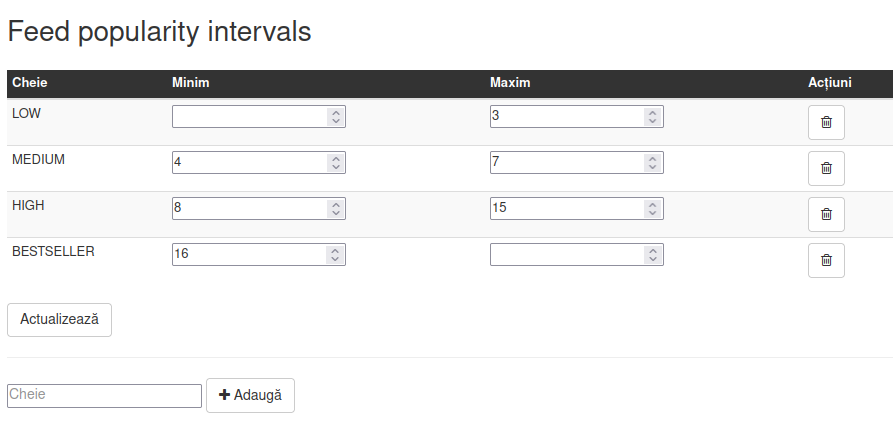
Task: Delete the LOW interval row
Action: (x=826, y=122)
